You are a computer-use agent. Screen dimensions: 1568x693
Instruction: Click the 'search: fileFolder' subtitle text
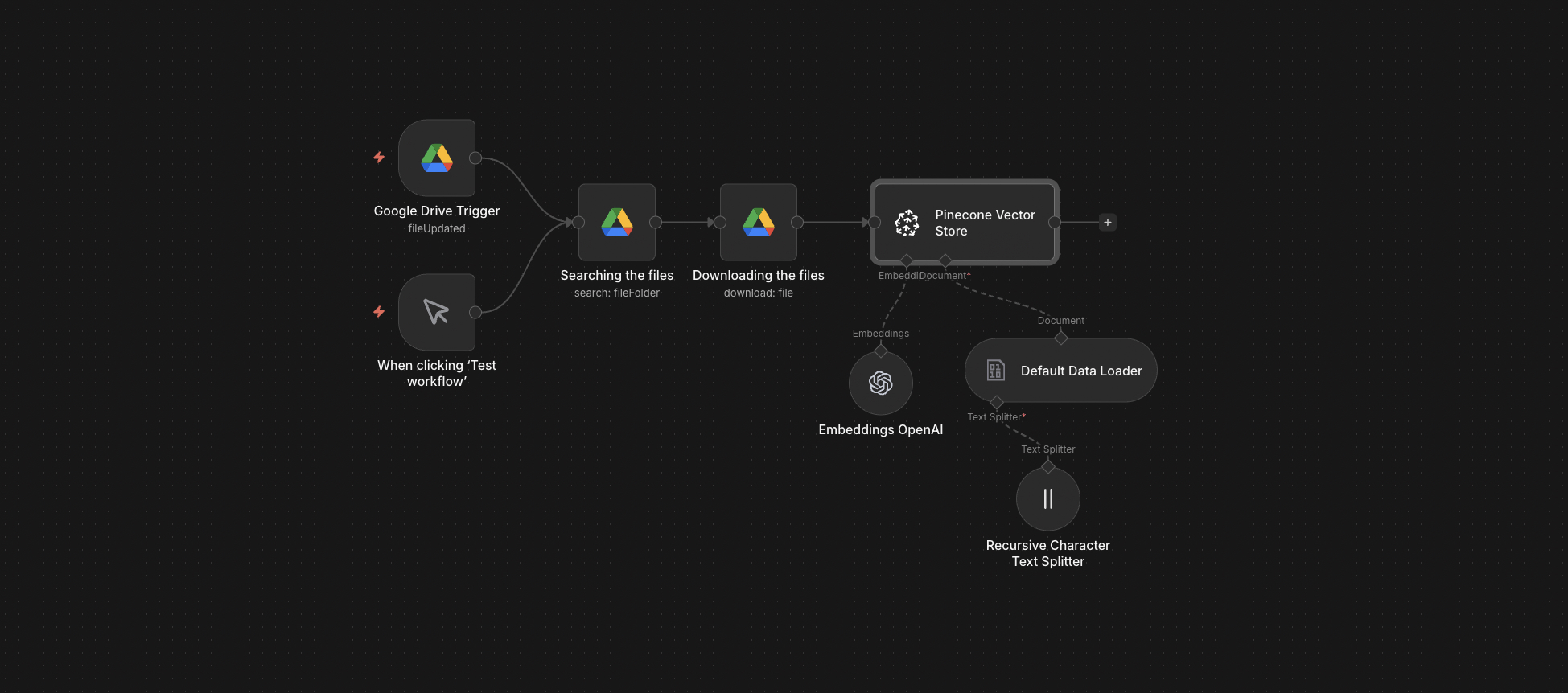(617, 293)
